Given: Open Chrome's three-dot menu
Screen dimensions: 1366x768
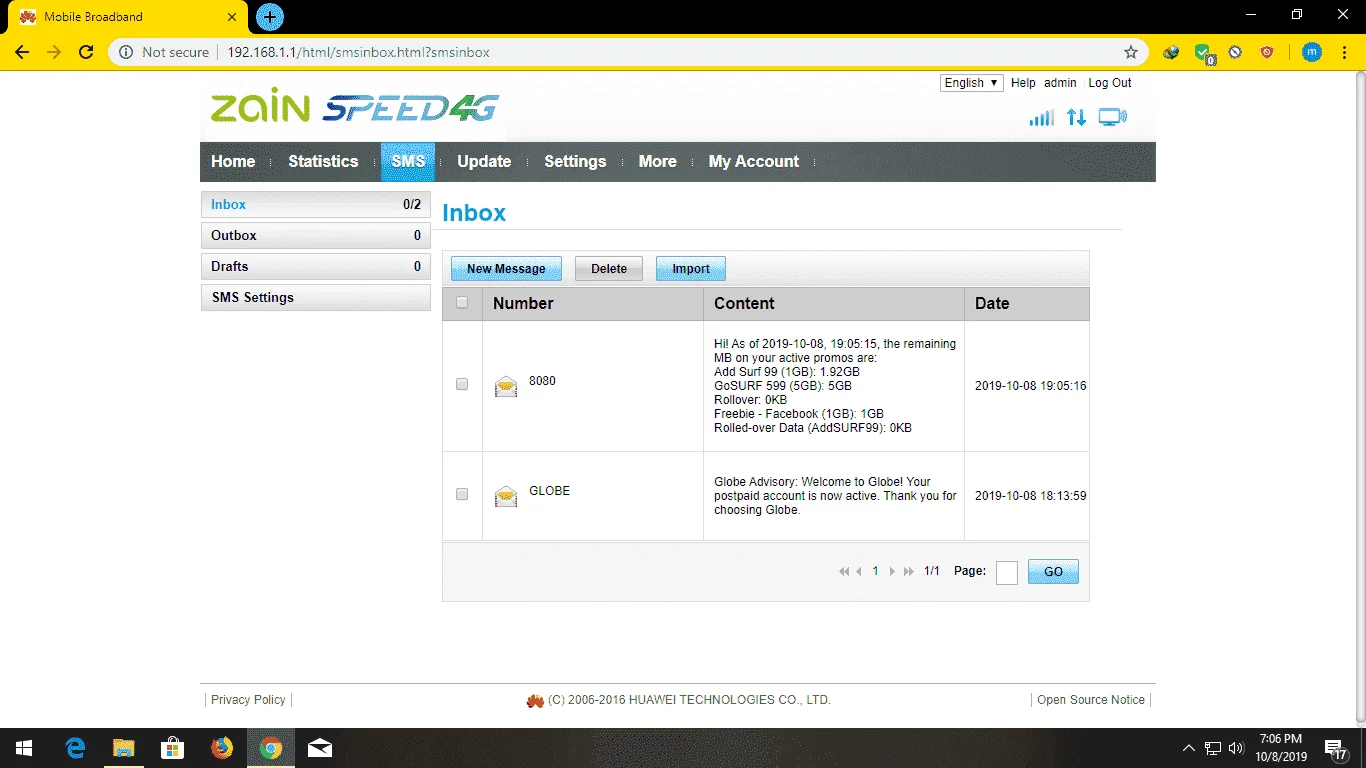Looking at the screenshot, I should [x=1345, y=52].
